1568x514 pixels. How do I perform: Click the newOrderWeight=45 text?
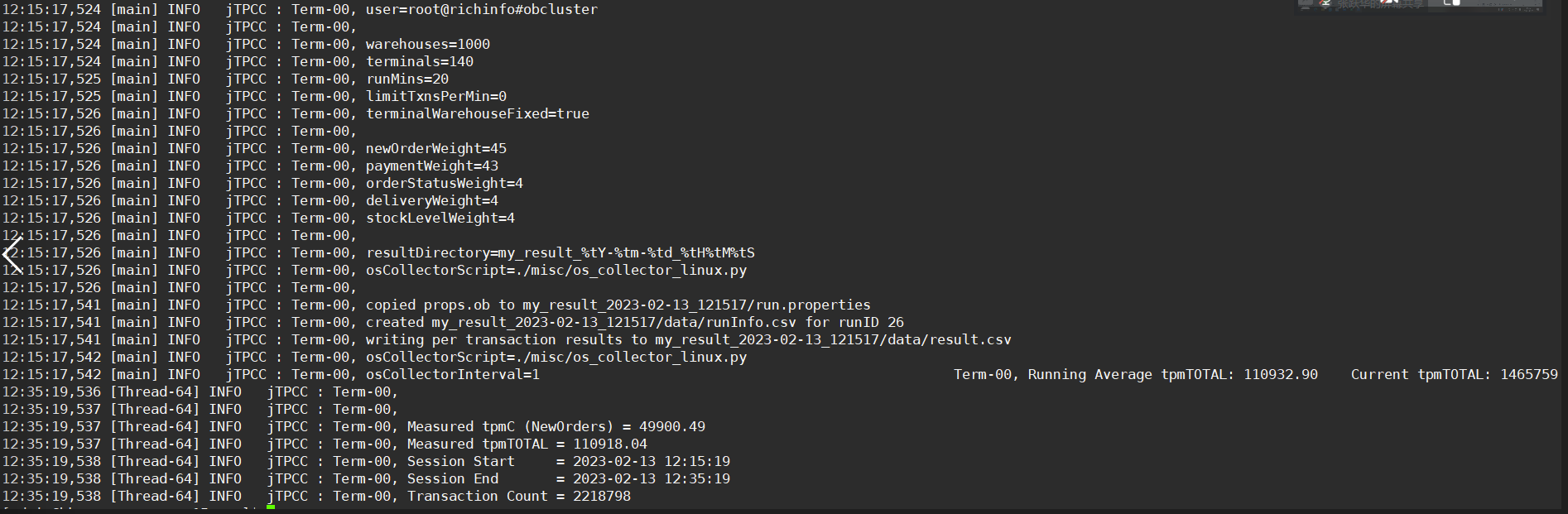point(436,148)
